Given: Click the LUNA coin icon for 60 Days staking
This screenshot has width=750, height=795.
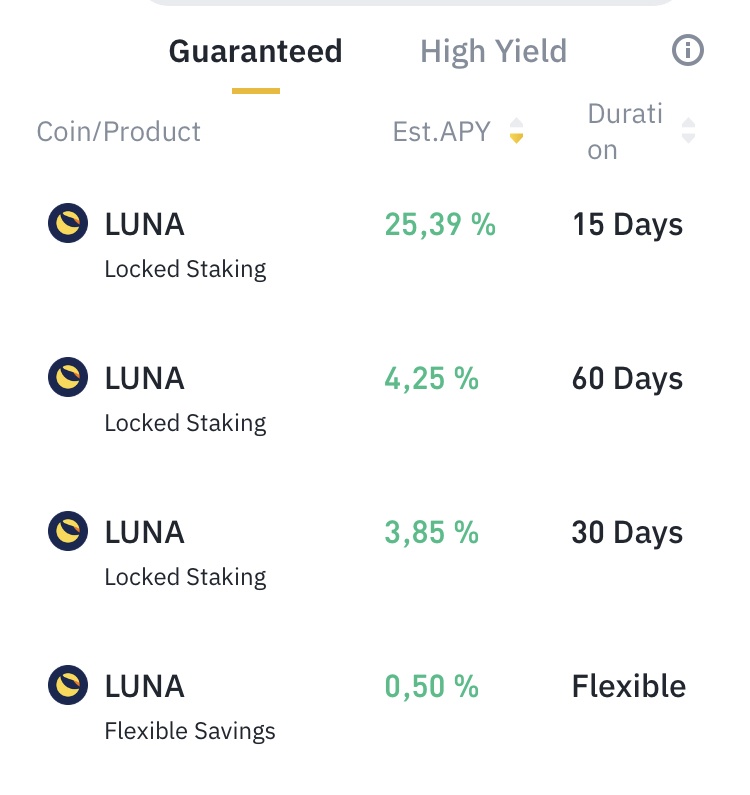Looking at the screenshot, I should coord(68,378).
